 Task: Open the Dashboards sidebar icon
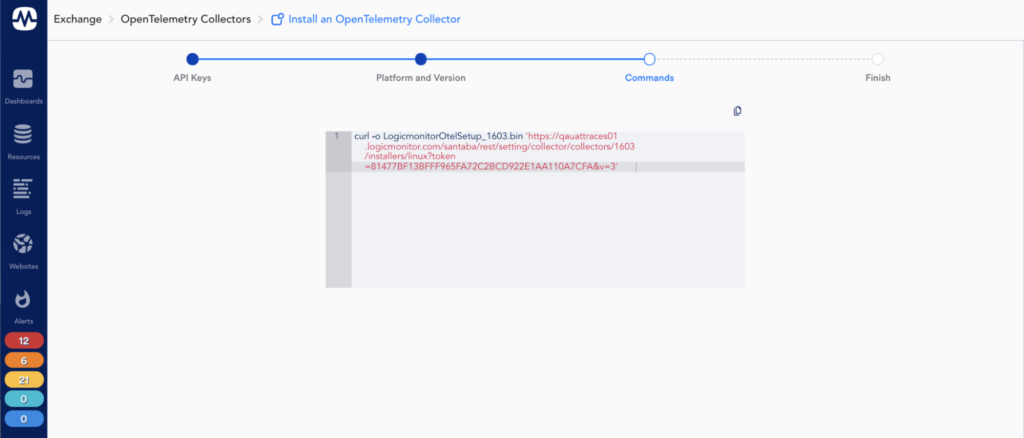coord(24,80)
